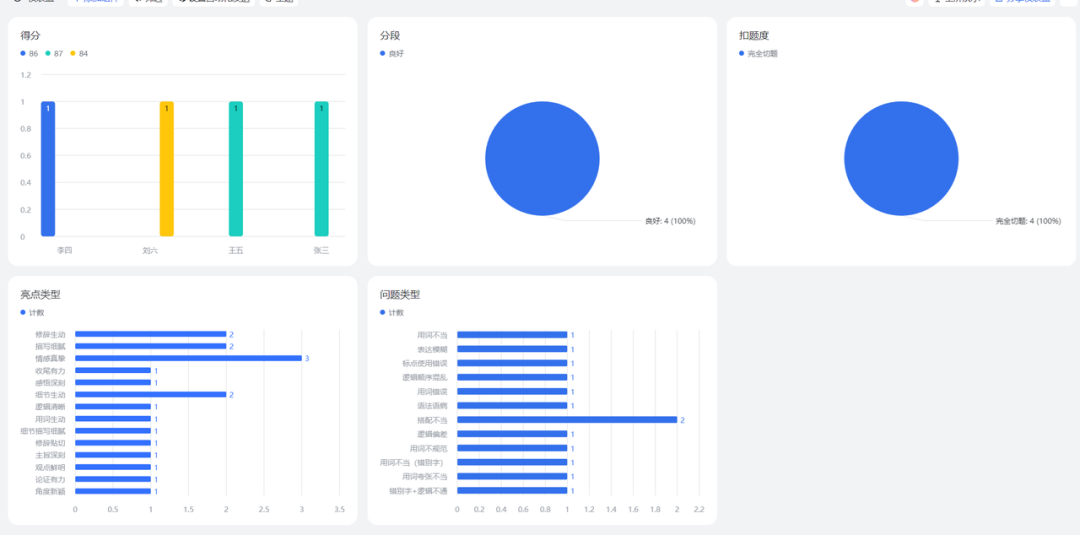The image size is (1080, 535).
Task: Select the 问题类型 card title
Action: point(400,295)
